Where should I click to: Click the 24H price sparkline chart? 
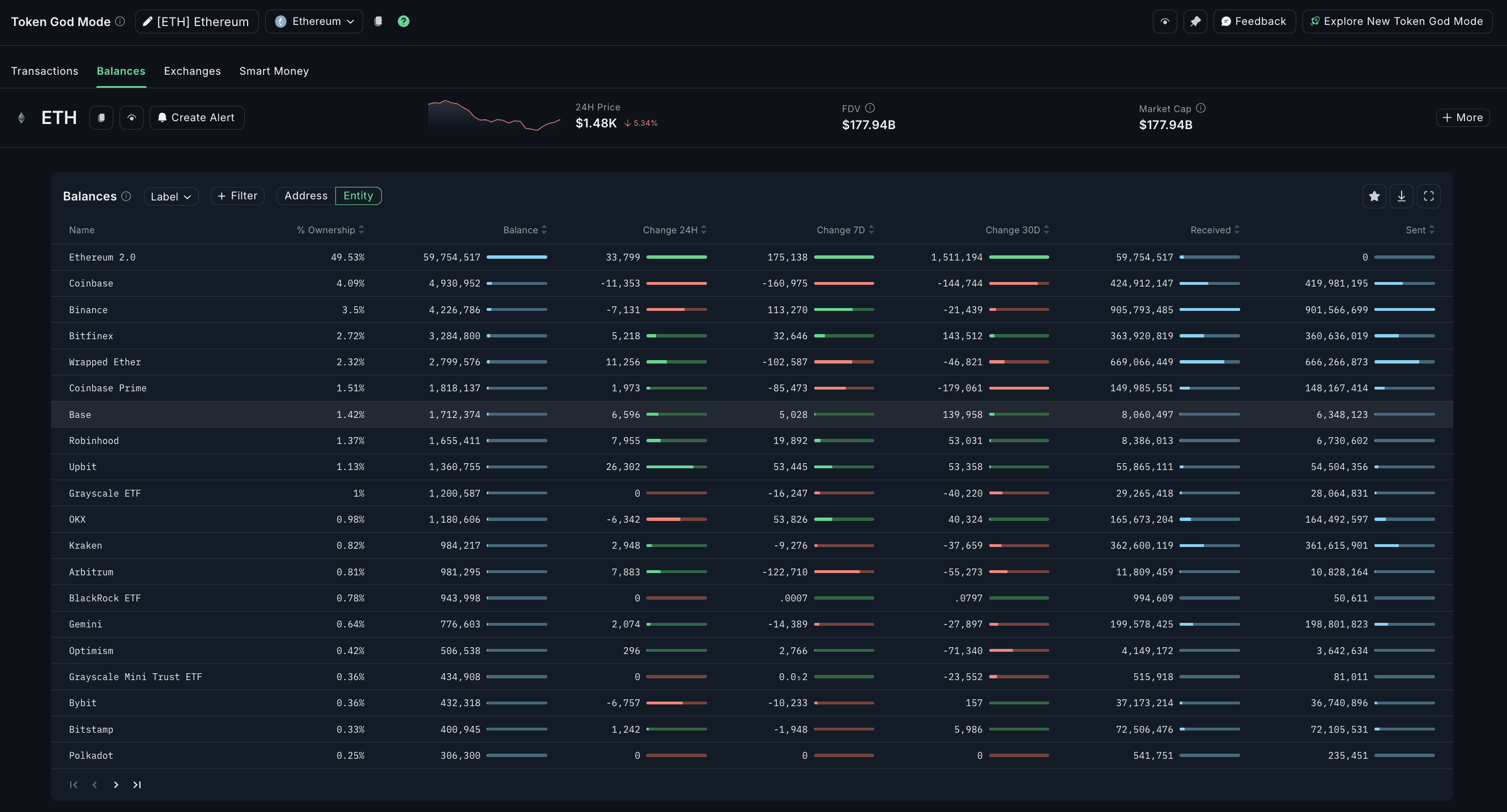point(494,116)
